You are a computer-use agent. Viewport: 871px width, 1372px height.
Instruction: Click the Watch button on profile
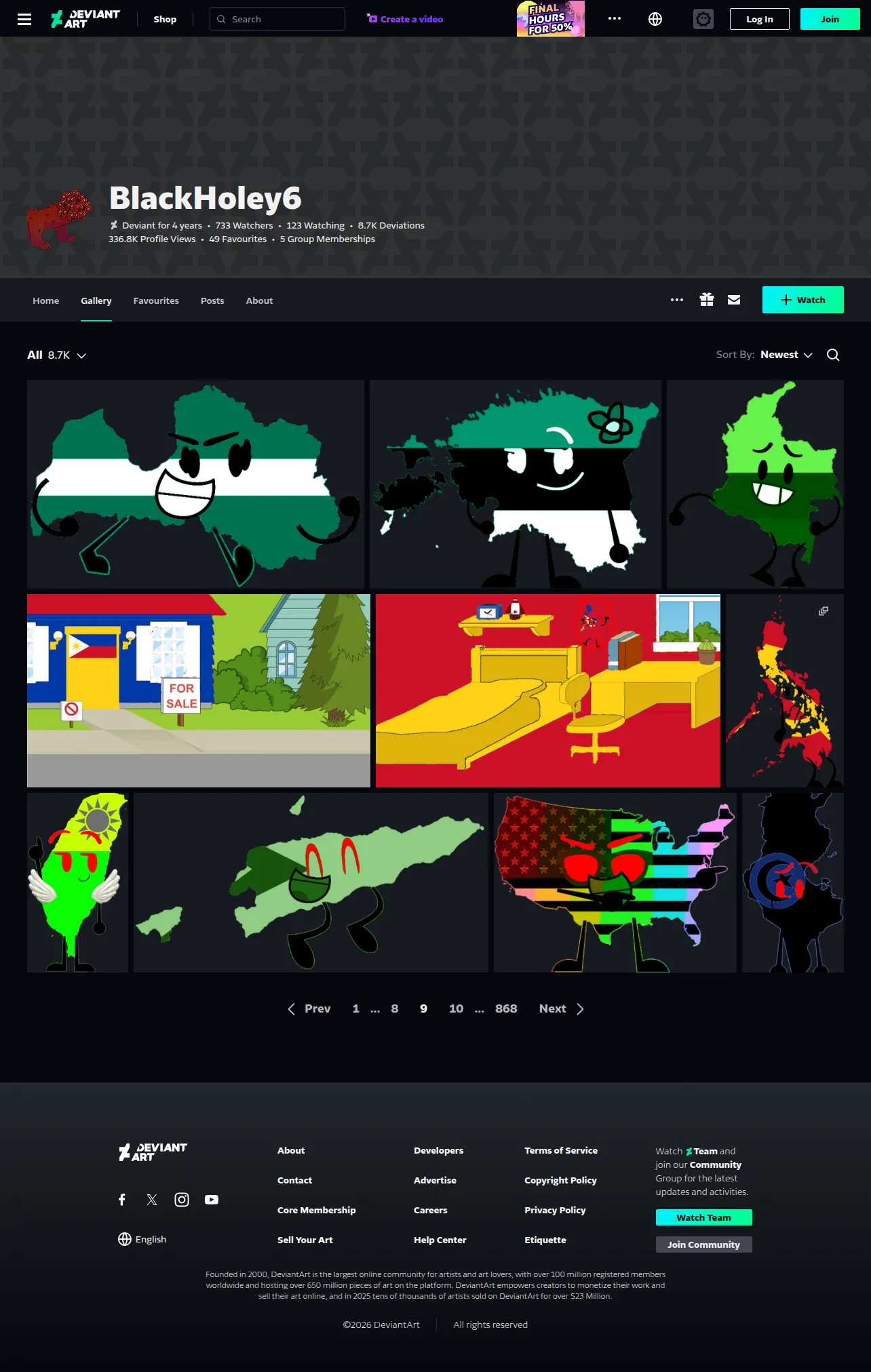pyautogui.click(x=803, y=300)
